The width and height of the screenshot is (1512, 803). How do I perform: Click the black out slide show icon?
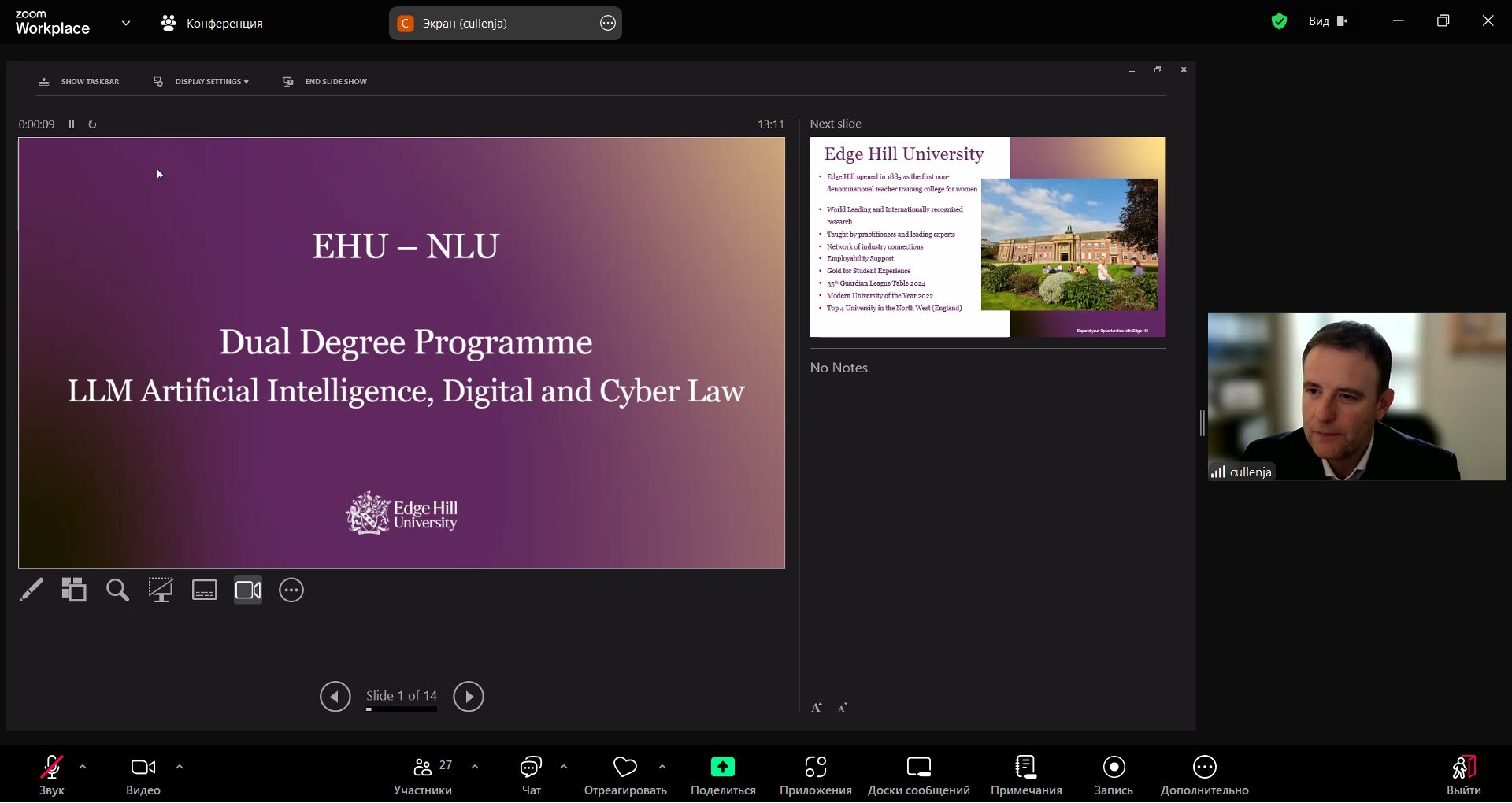point(161,590)
